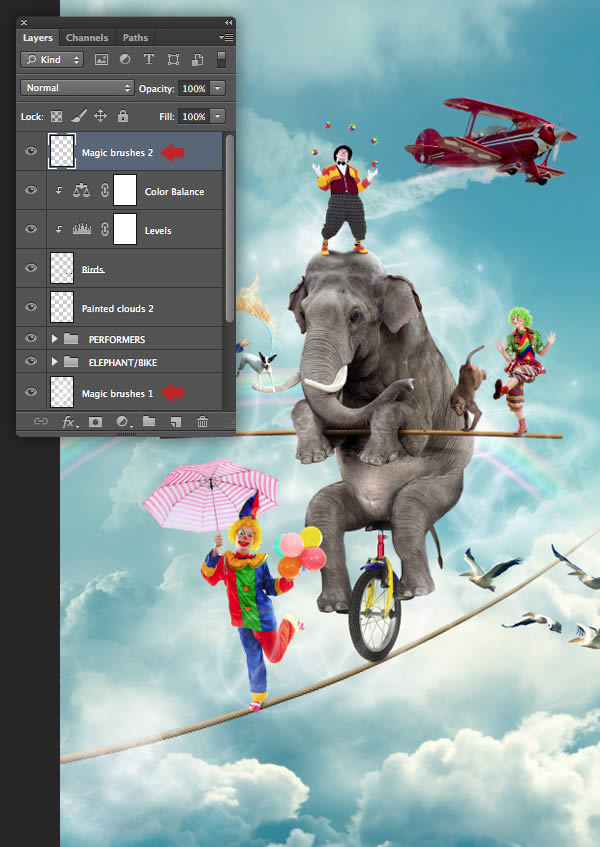Filter layers by adjustment layers icon

(125, 59)
